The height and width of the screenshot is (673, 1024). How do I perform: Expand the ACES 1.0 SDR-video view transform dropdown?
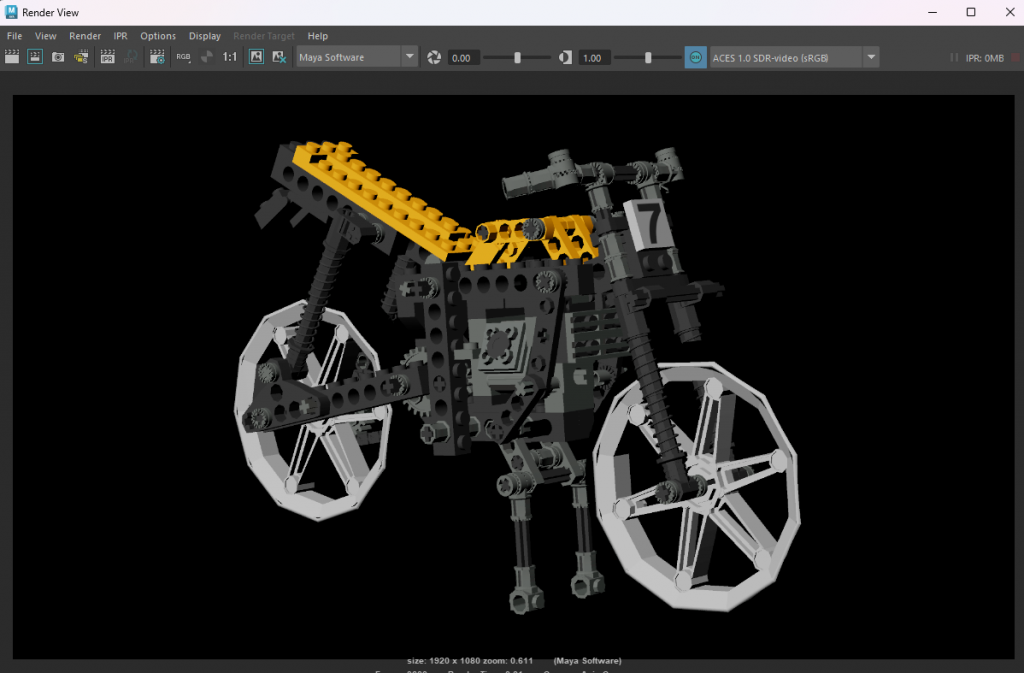[871, 58]
